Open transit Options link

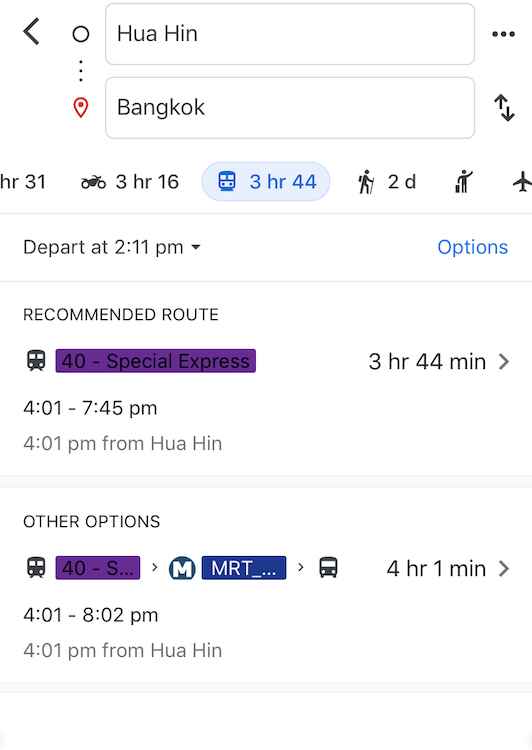[472, 247]
